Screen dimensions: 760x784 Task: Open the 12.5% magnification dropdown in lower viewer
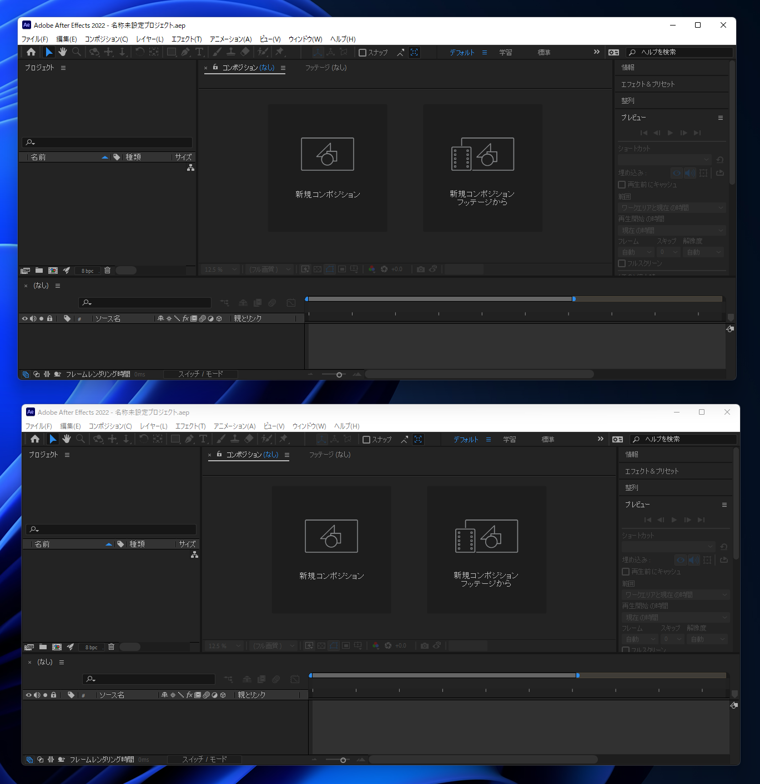point(224,646)
